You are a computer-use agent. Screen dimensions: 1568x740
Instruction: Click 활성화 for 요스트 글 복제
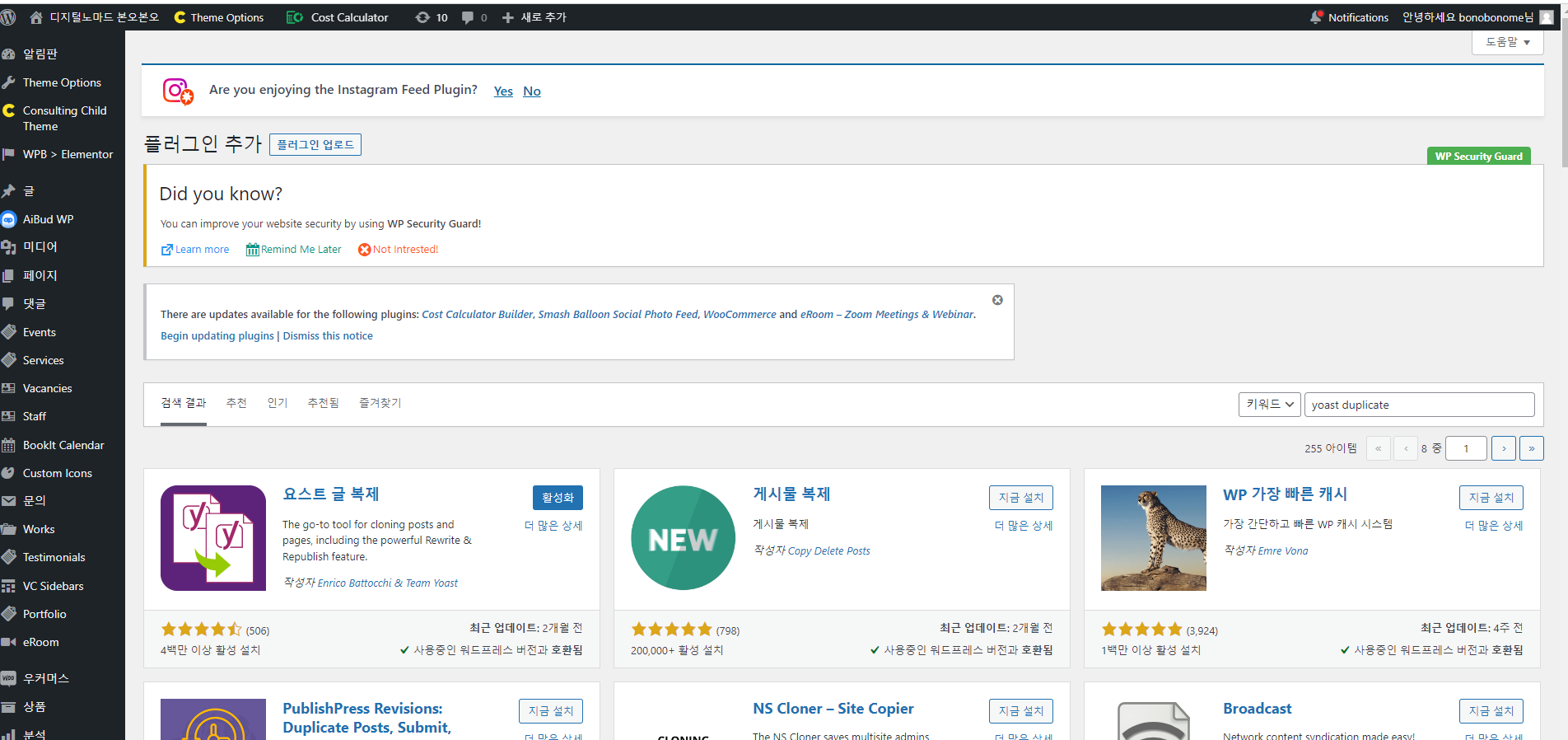(558, 498)
